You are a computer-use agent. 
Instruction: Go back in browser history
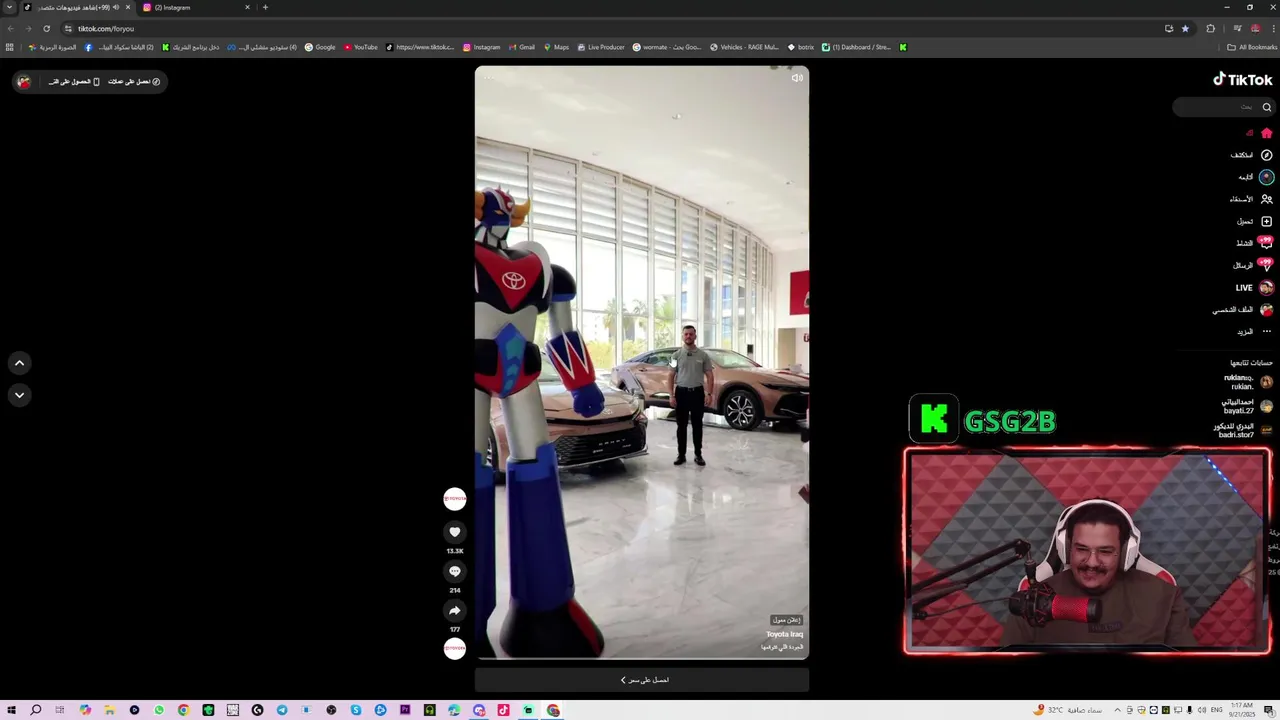tap(10, 28)
